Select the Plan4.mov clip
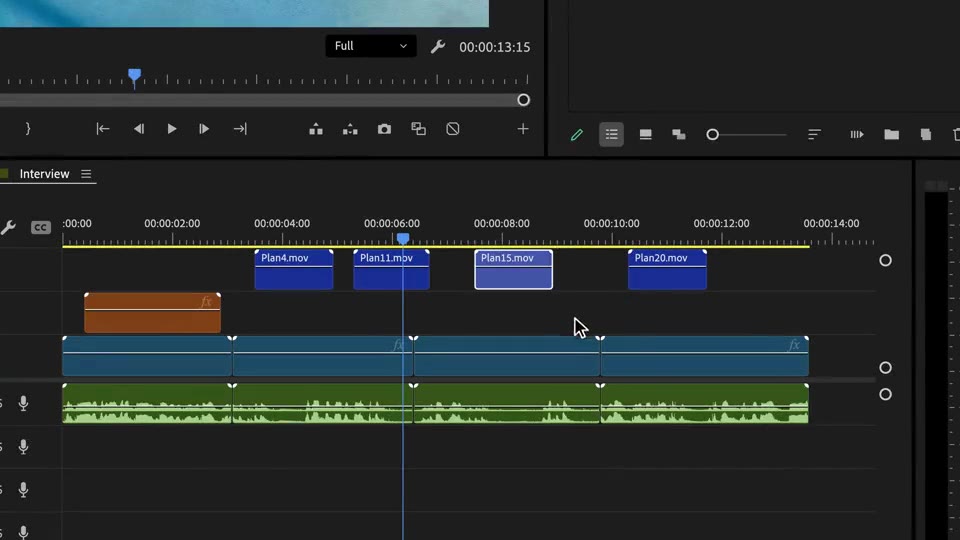The height and width of the screenshot is (540, 960). click(x=294, y=269)
